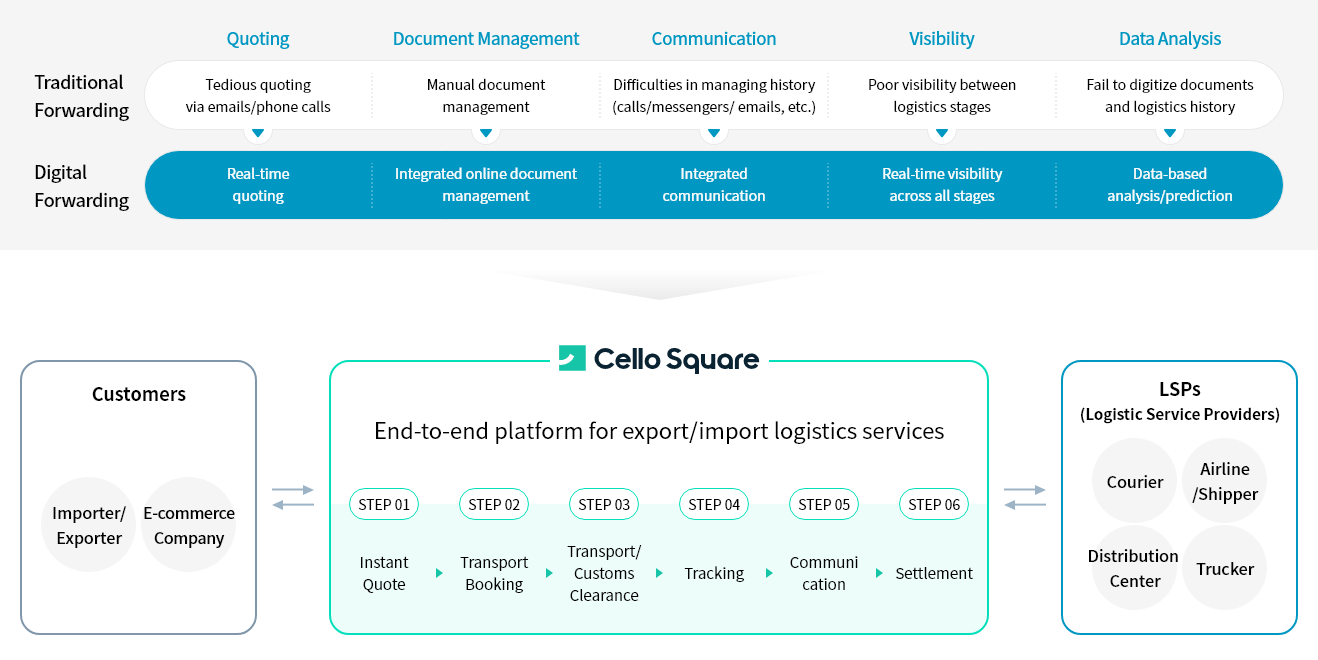Select the STEP 04 badge
Viewport: 1318px width, 660px height.
tap(714, 505)
